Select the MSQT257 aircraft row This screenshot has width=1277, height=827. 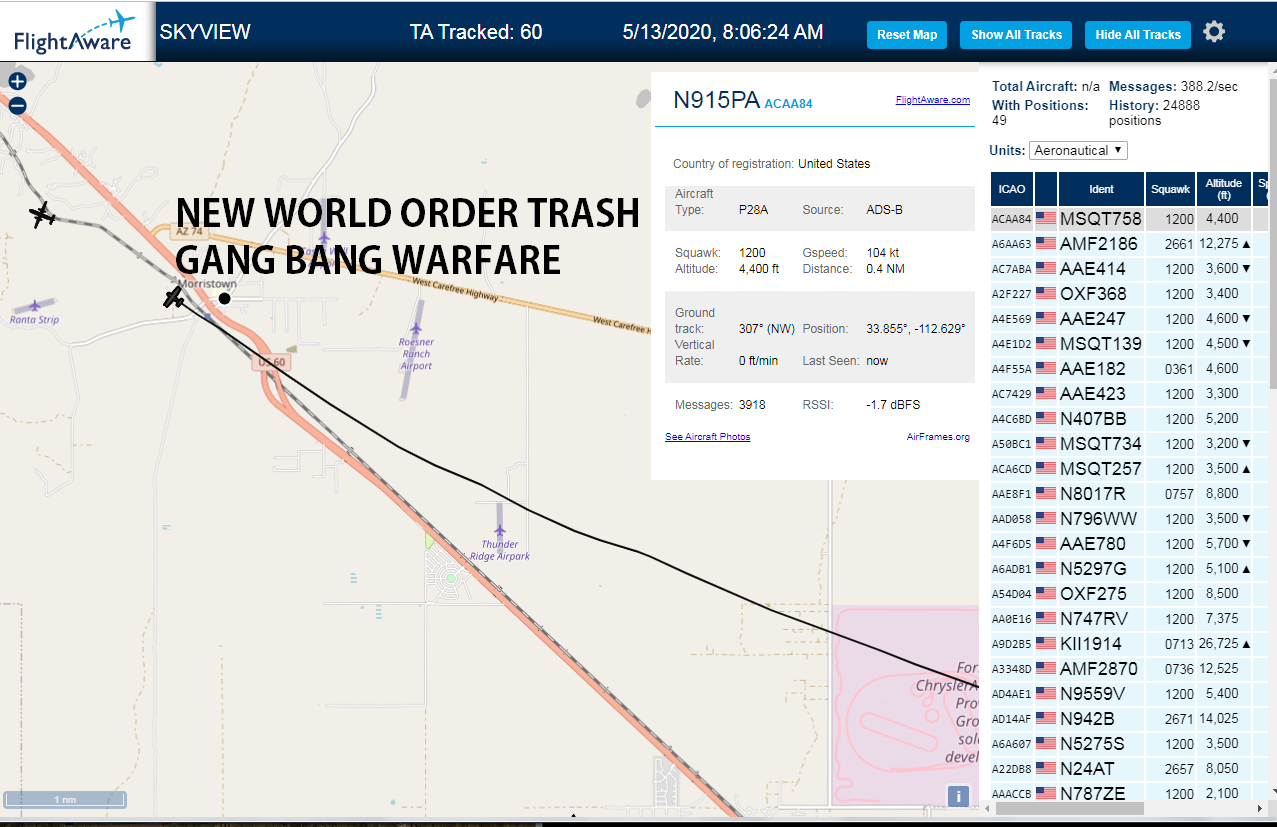[1129, 469]
